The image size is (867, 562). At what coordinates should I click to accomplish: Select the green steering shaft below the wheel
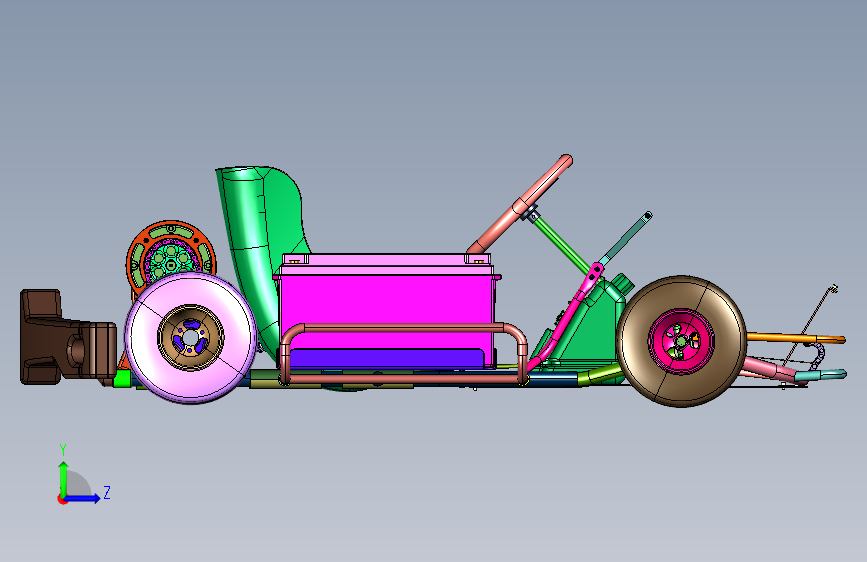click(563, 246)
